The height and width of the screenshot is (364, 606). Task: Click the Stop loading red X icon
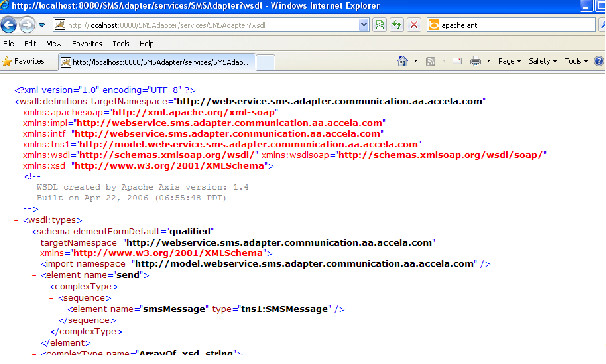[414, 25]
